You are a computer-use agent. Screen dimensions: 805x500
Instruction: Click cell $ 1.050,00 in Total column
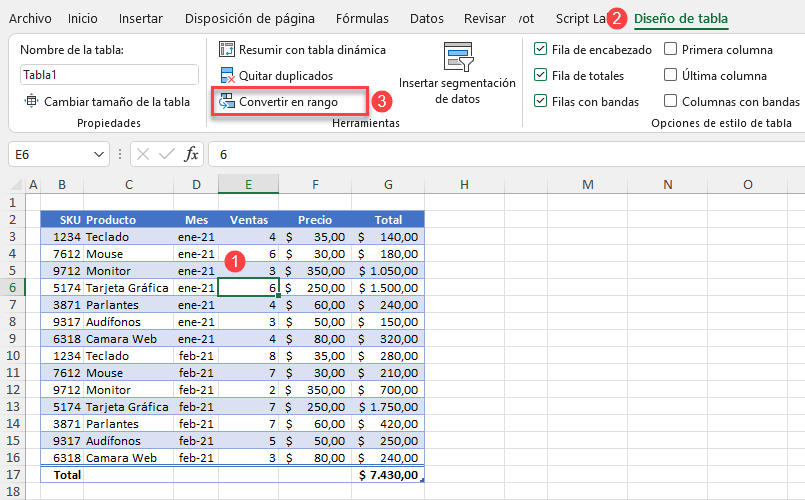coord(388,271)
